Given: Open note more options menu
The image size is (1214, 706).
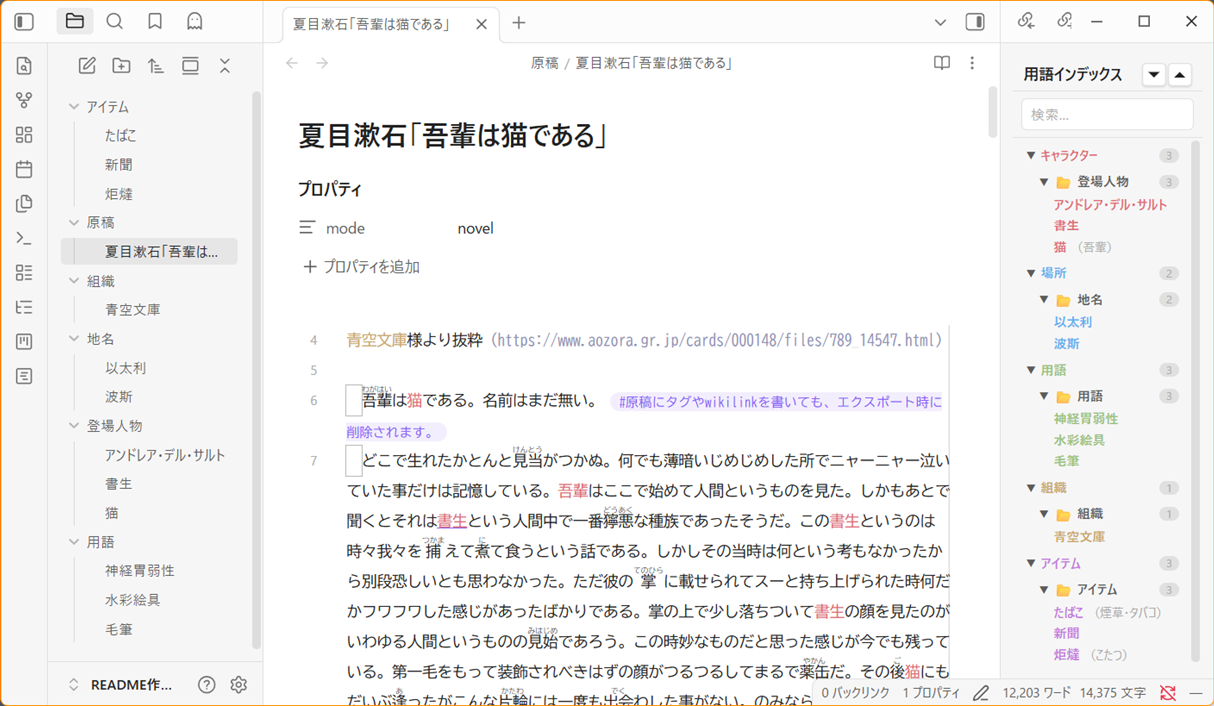Looking at the screenshot, I should [972, 63].
